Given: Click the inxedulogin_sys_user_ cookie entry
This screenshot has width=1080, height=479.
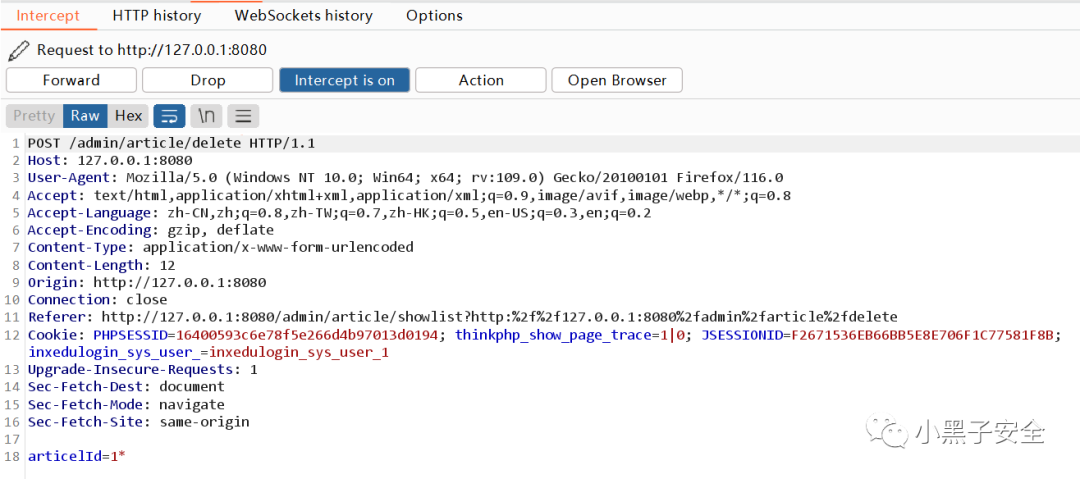Looking at the screenshot, I should coord(209,352).
